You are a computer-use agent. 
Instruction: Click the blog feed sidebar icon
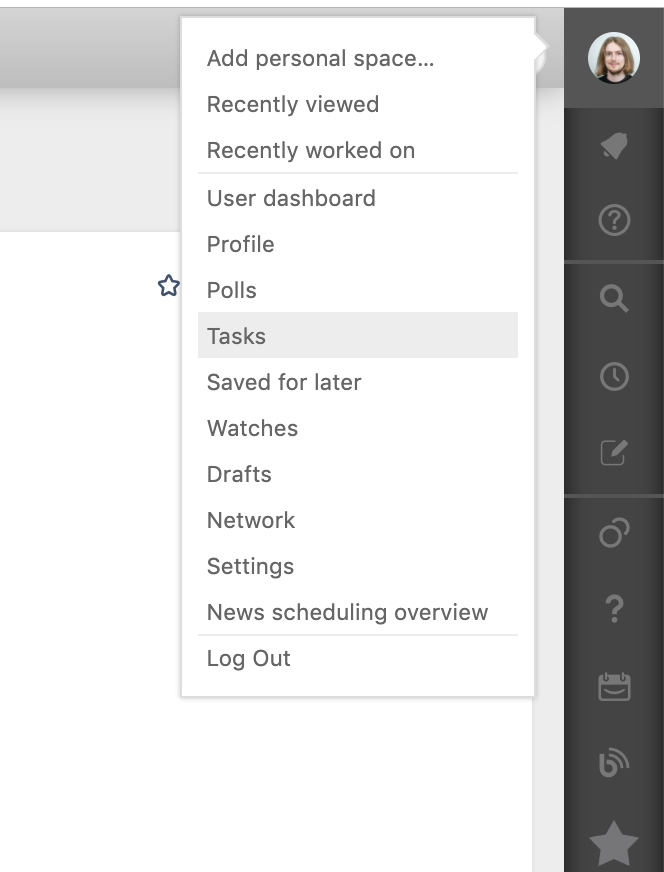613,764
